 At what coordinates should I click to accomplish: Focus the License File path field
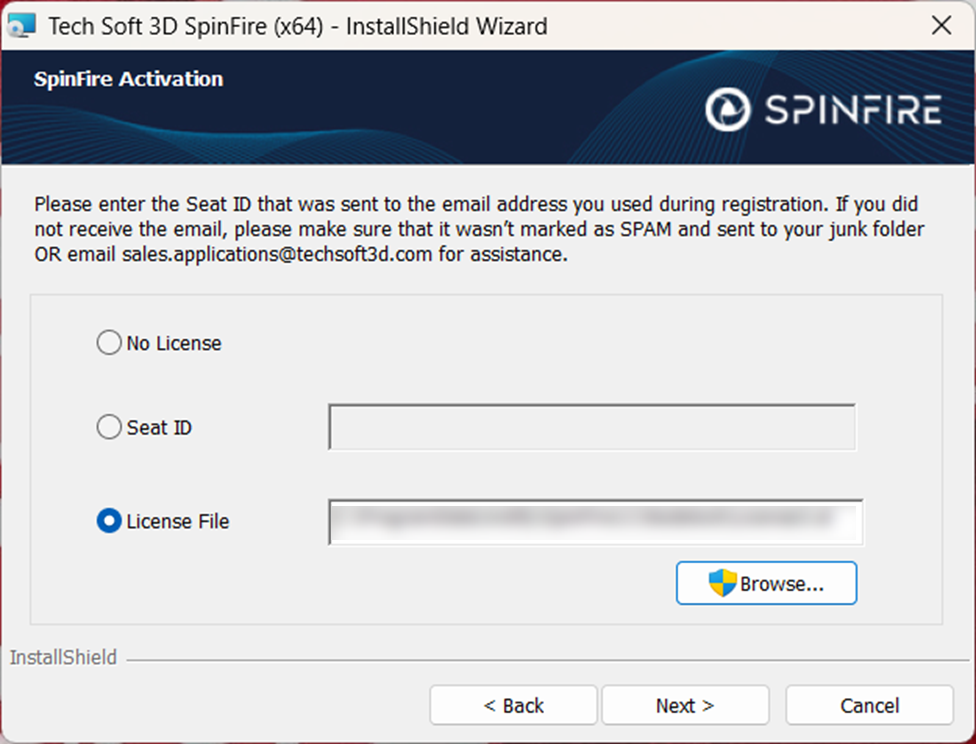[595, 522]
